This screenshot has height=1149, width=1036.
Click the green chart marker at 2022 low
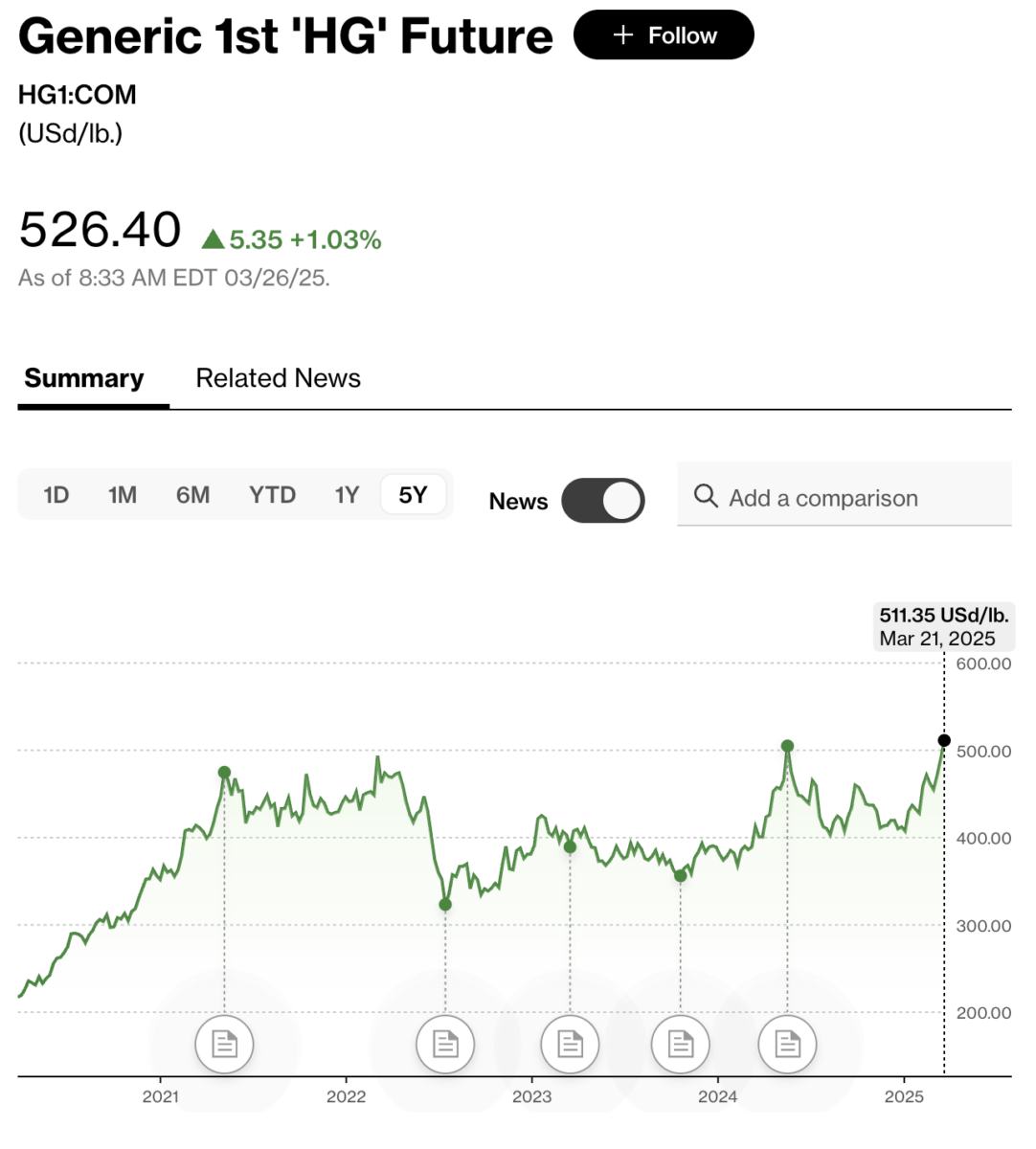point(445,904)
